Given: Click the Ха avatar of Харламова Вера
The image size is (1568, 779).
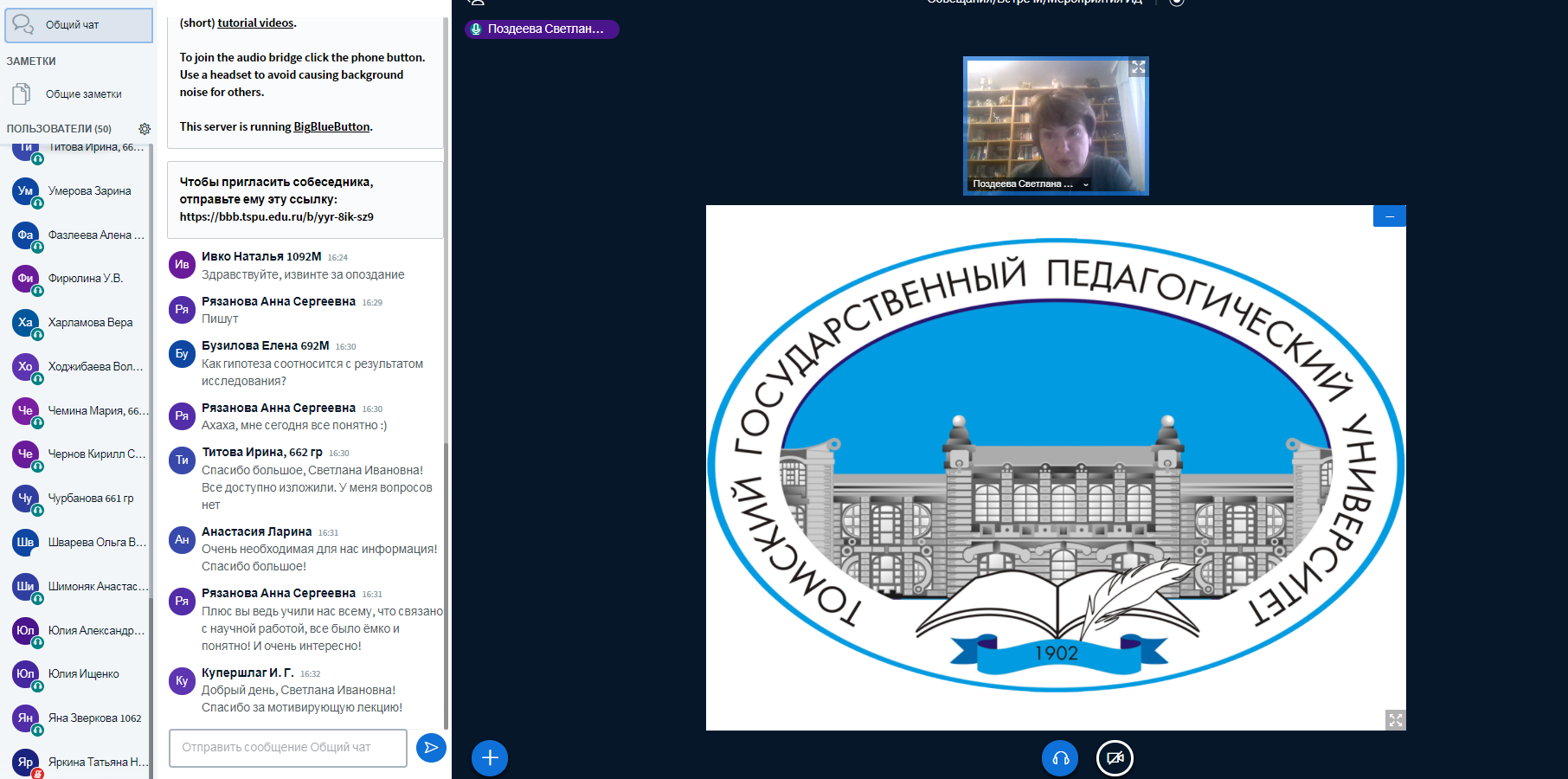Looking at the screenshot, I should (x=26, y=322).
